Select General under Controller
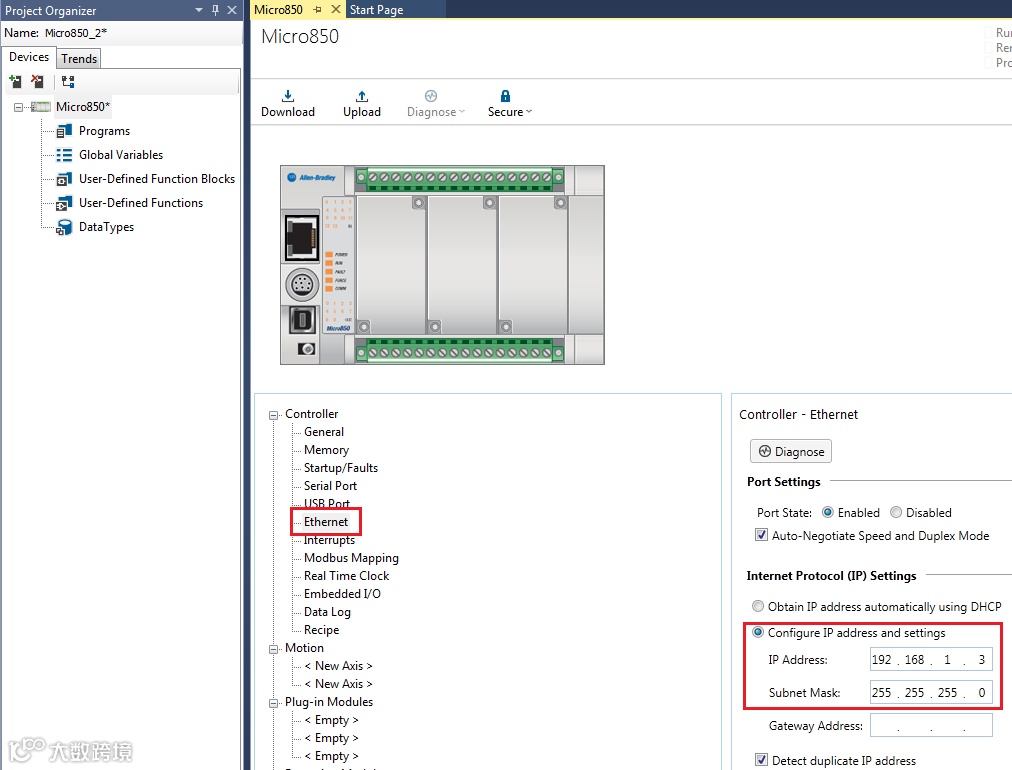Viewport: 1012px width, 770px height. [324, 432]
